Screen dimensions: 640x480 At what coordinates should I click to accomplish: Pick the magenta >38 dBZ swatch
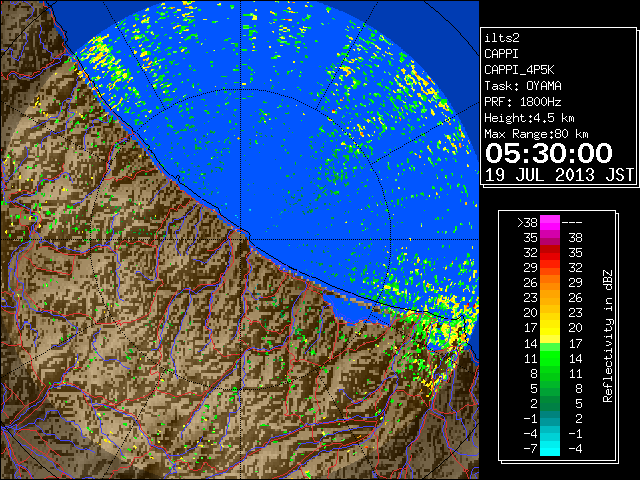pos(550,223)
